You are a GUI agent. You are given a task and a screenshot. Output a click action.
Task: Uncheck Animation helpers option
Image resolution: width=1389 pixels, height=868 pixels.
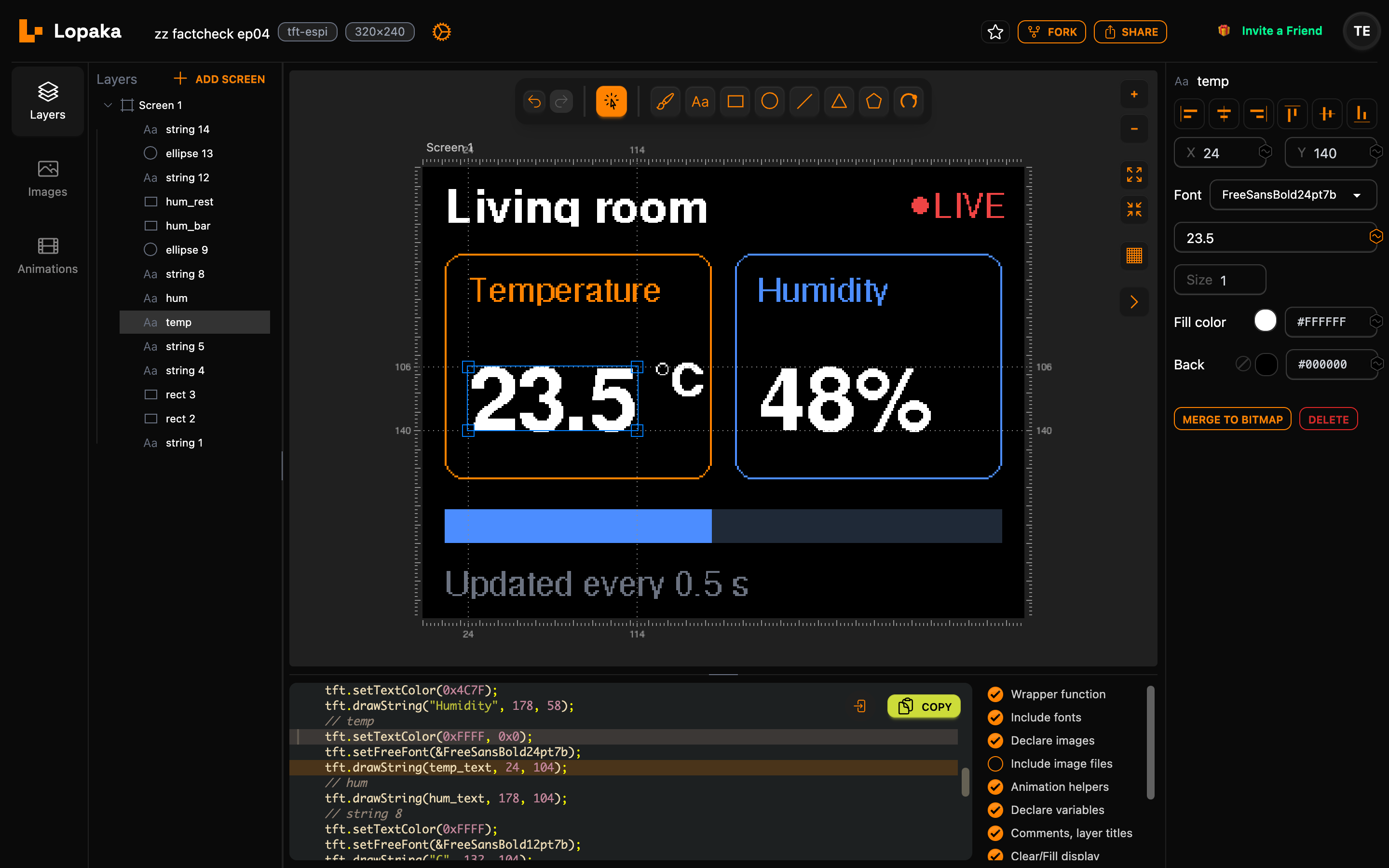995,787
